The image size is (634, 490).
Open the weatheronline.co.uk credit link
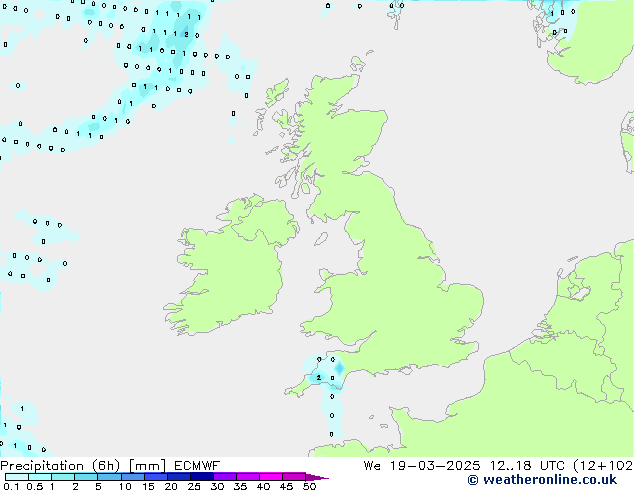(x=542, y=480)
